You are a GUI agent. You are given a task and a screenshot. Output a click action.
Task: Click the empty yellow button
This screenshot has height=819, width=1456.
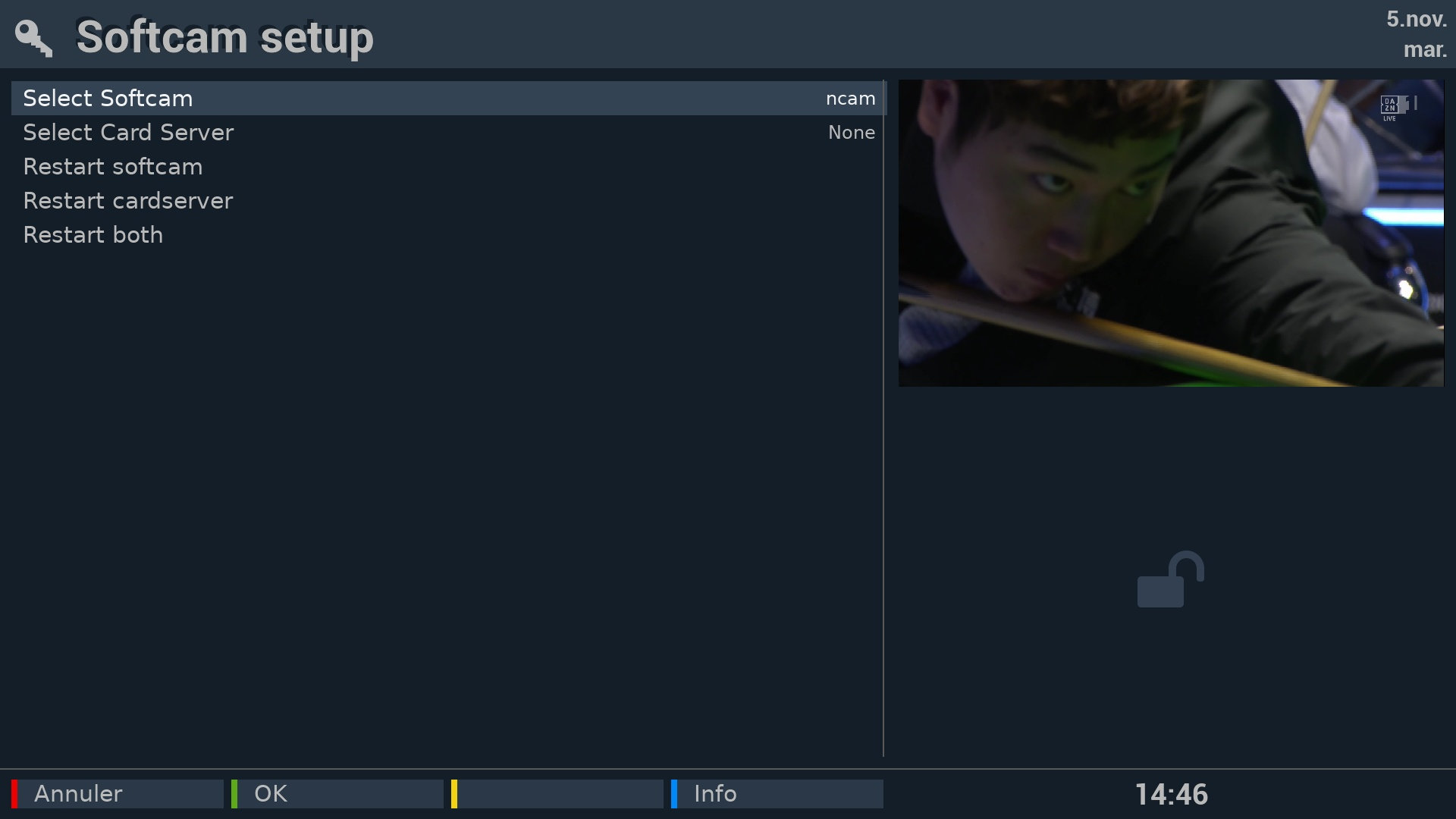click(557, 793)
